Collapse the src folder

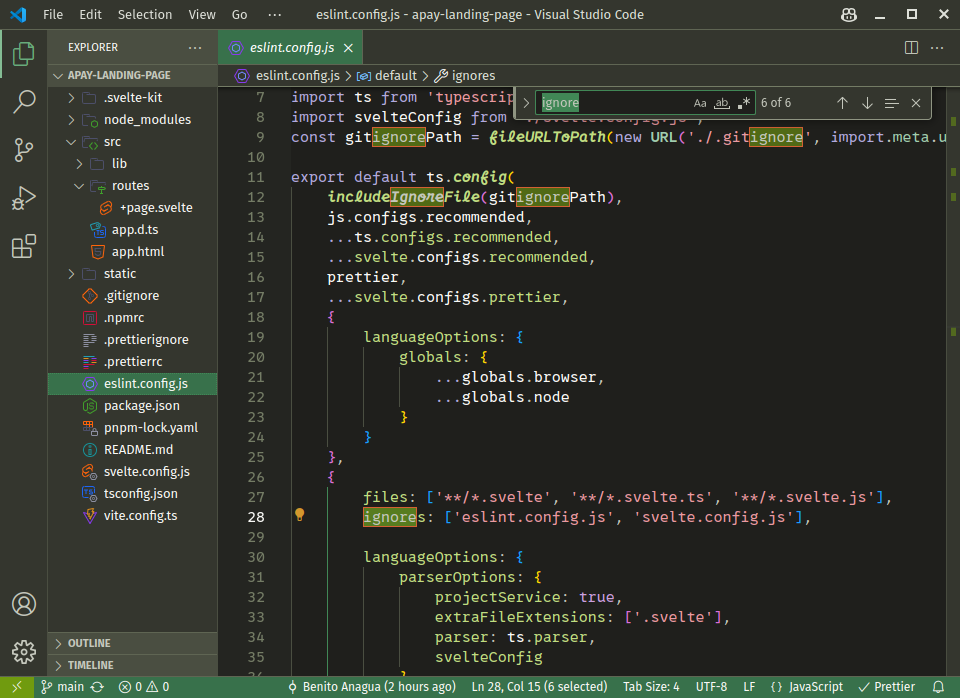(x=132, y=141)
